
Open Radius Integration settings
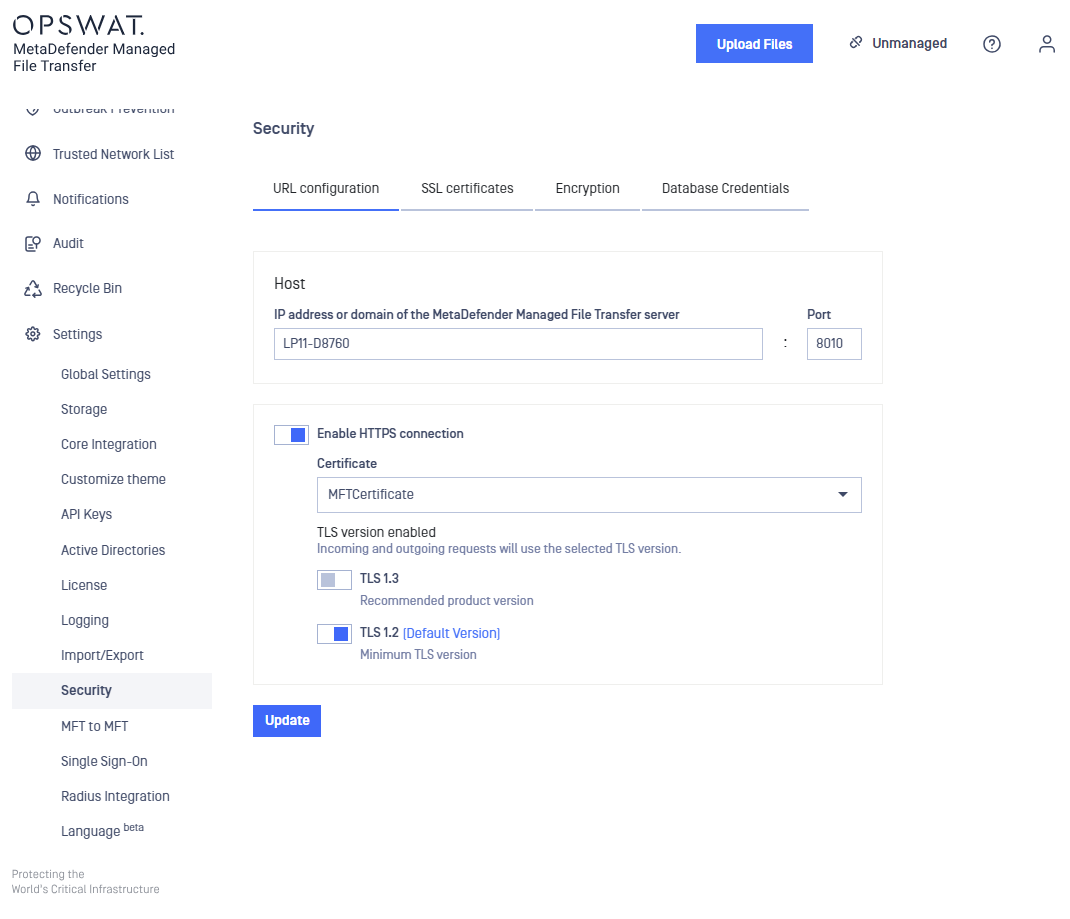(115, 796)
